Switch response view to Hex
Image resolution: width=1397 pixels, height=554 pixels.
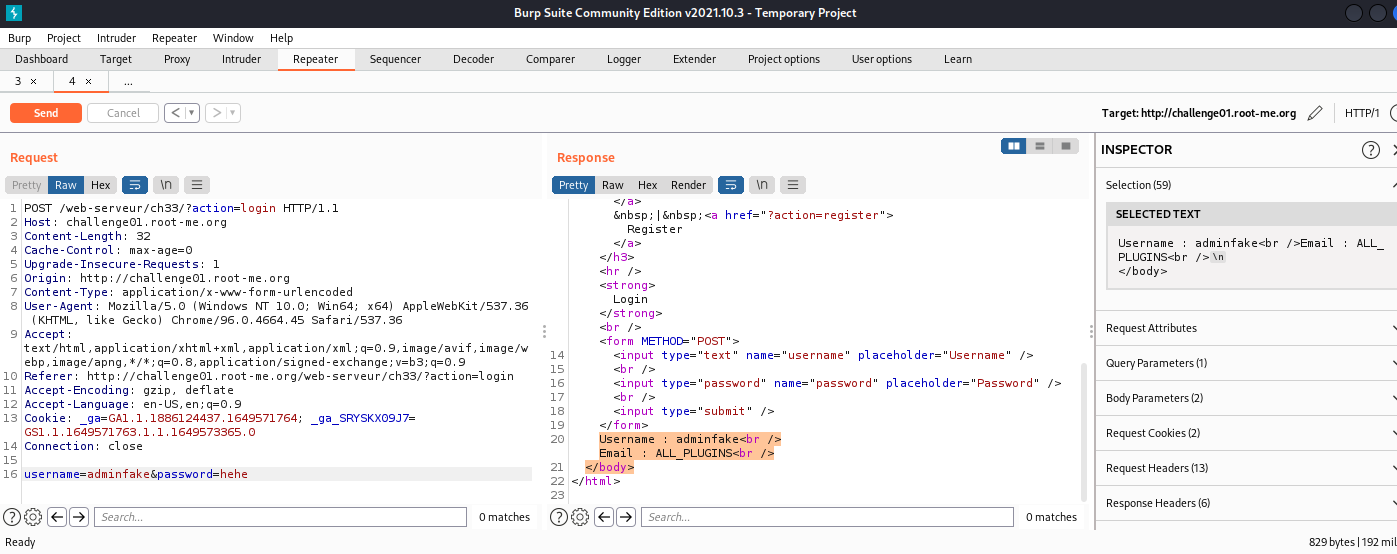pos(648,185)
